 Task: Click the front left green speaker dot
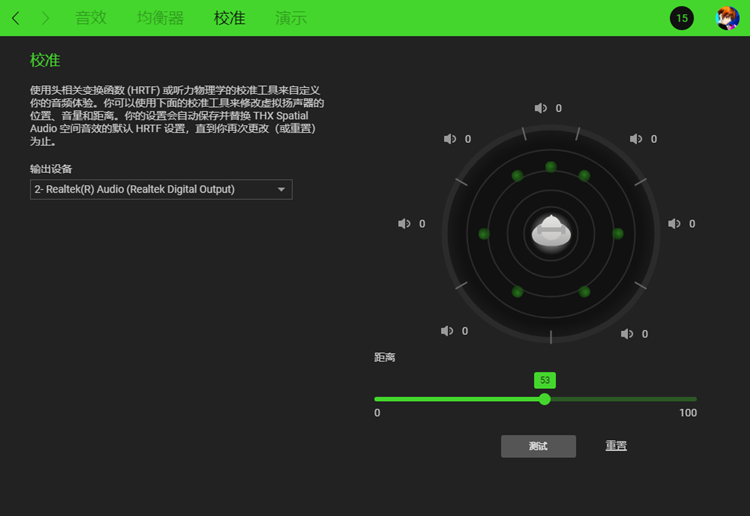(x=517, y=176)
